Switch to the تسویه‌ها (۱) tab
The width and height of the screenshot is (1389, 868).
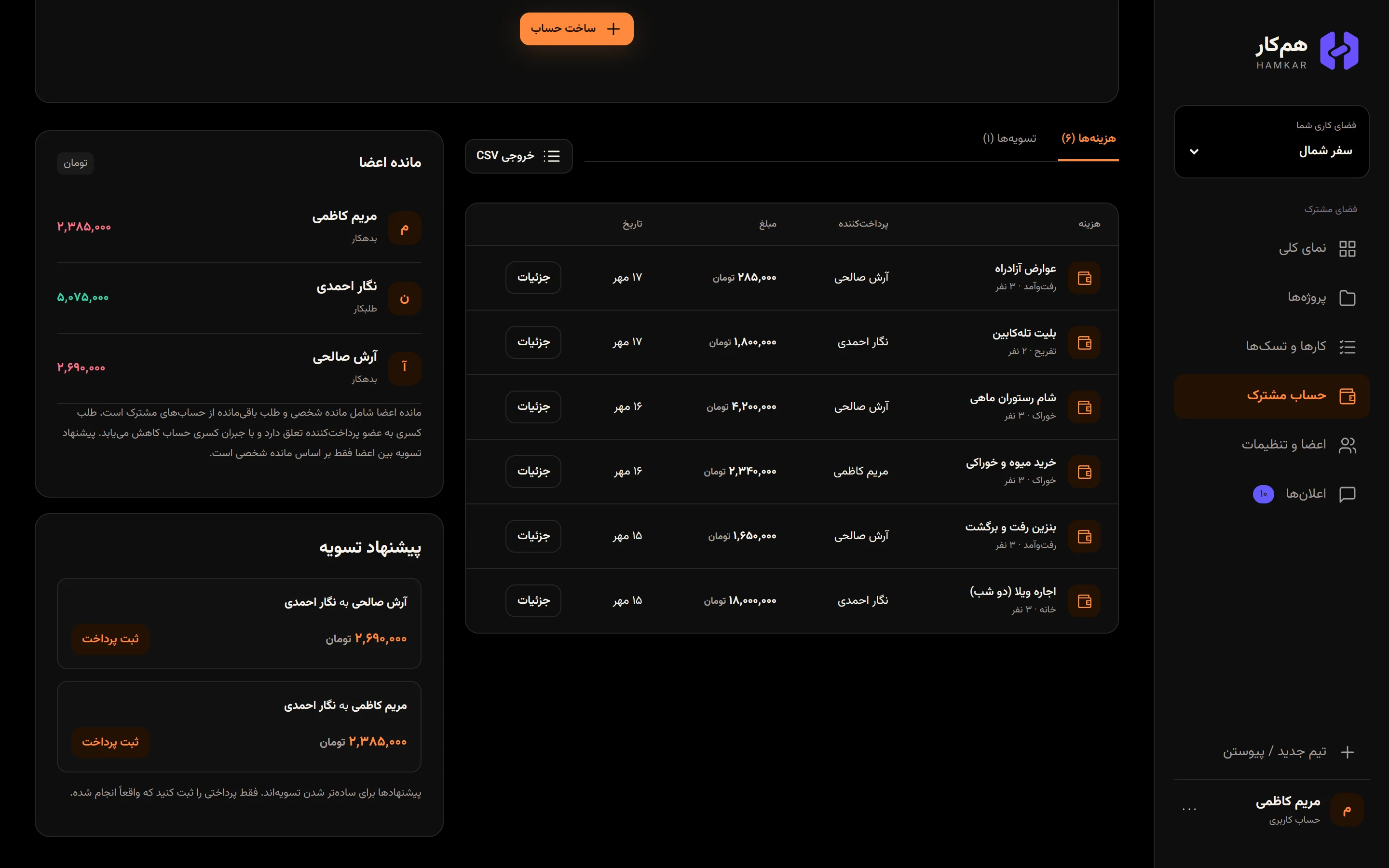point(1009,138)
